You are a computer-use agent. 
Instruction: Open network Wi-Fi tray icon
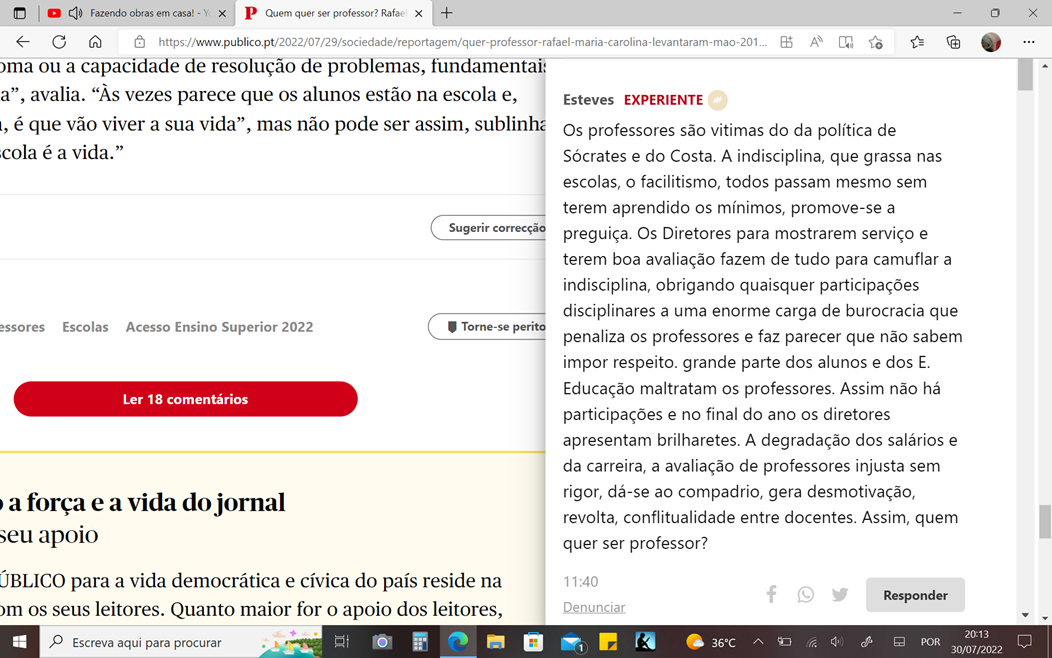(812, 643)
